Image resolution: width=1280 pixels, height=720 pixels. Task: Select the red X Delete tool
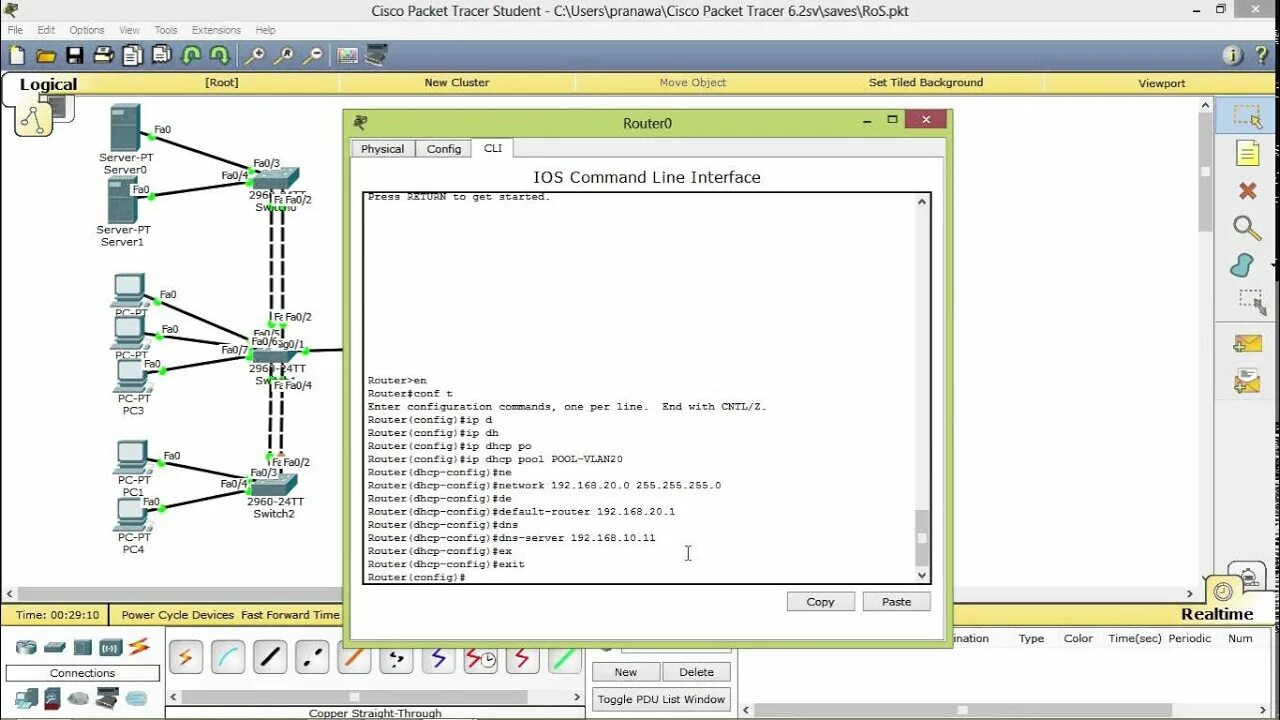click(x=1247, y=190)
